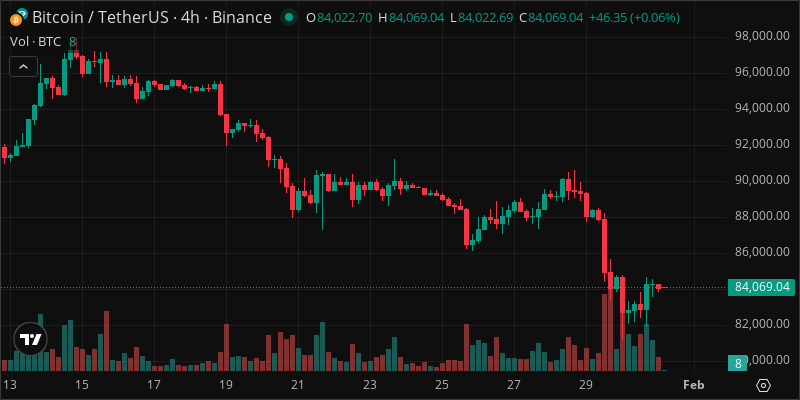Viewport: 800px width, 400px height.
Task: Click the 94,000.00 price axis label
Action: click(x=762, y=108)
